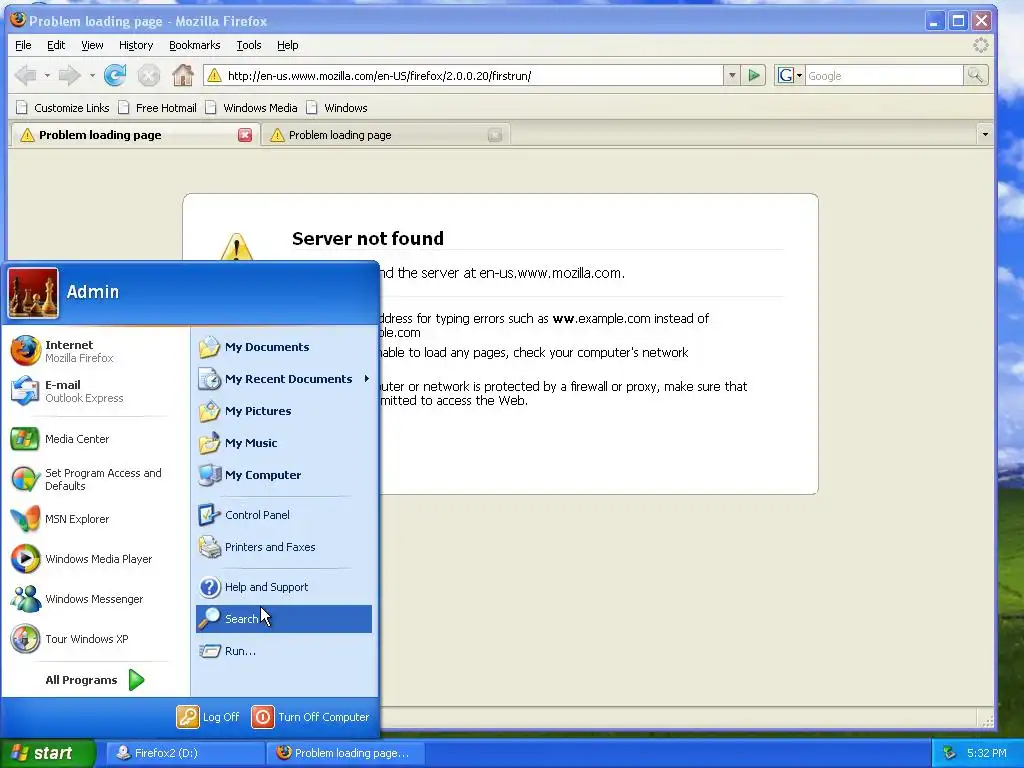Screen dimensions: 1024x768
Task: Expand All Programs list
Action: pyautogui.click(x=95, y=680)
